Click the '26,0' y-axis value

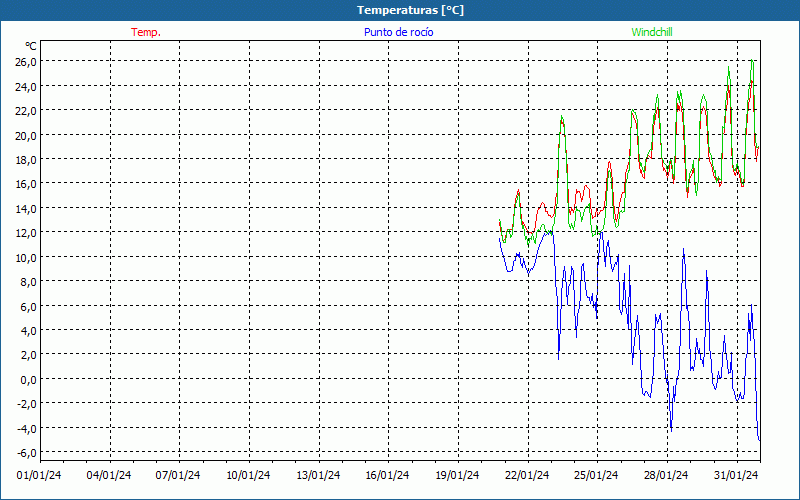pos(27,62)
